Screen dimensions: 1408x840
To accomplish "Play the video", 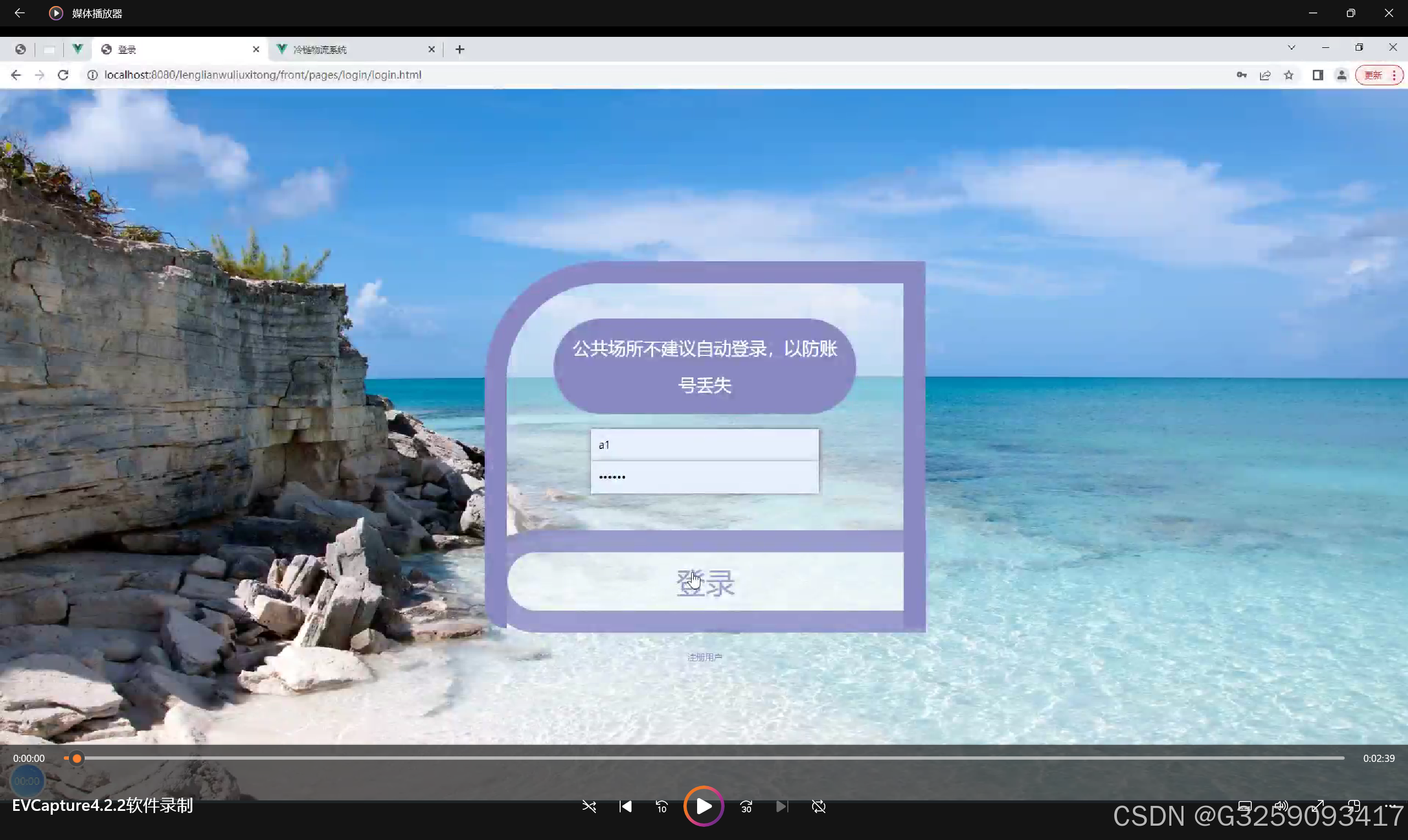I will point(704,806).
